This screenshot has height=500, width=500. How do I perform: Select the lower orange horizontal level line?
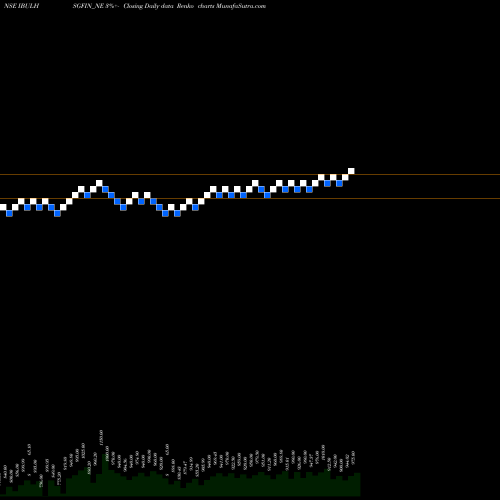click(250, 199)
